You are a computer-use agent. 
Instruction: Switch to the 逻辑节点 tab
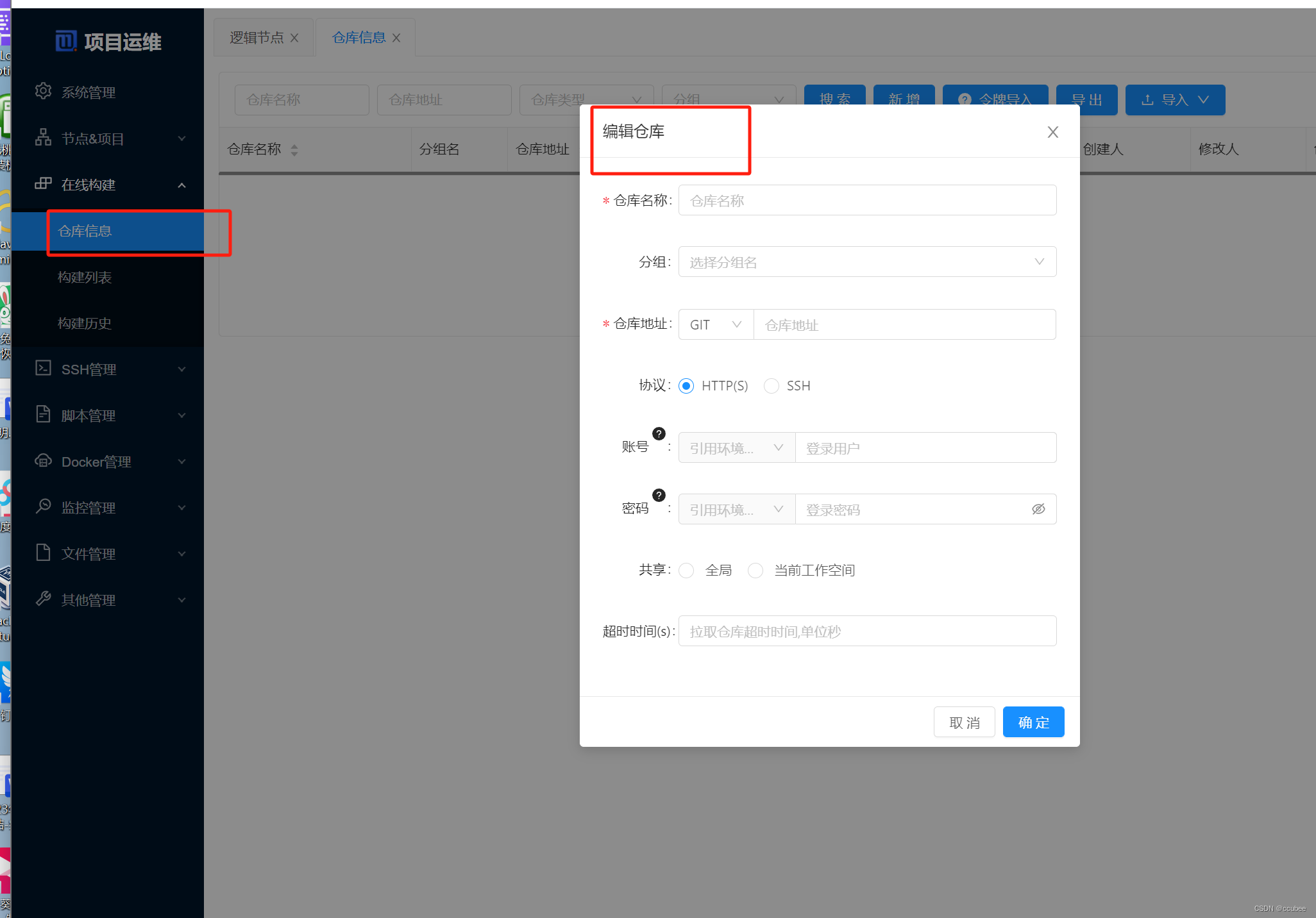pos(257,38)
